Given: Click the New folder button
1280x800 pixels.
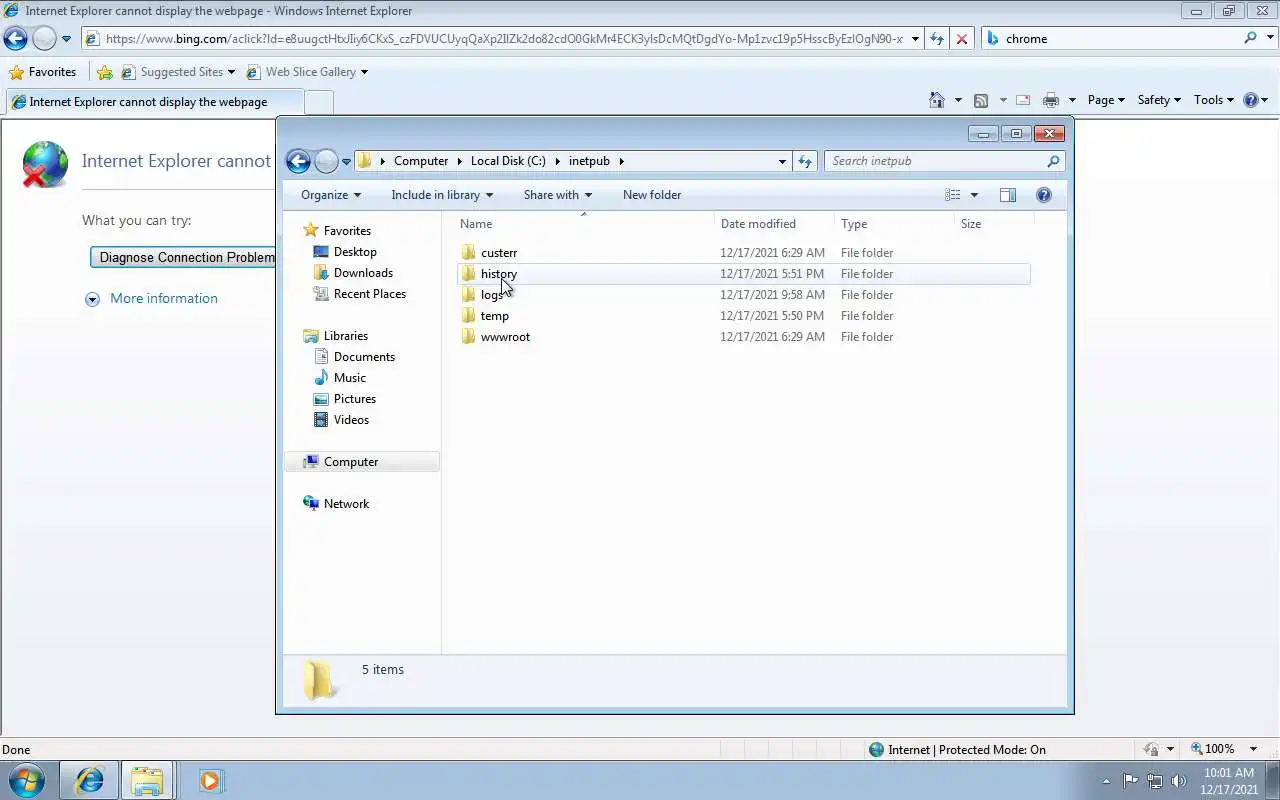Looking at the screenshot, I should click(x=652, y=195).
